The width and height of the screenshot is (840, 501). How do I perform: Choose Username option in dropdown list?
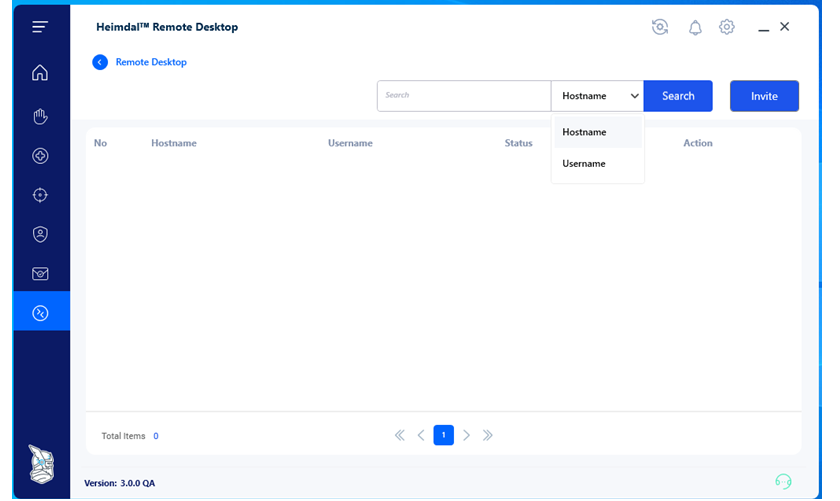tap(597, 163)
